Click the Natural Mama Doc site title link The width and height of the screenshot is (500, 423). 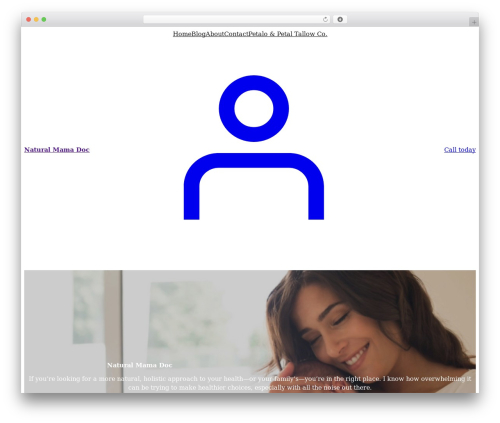click(57, 150)
